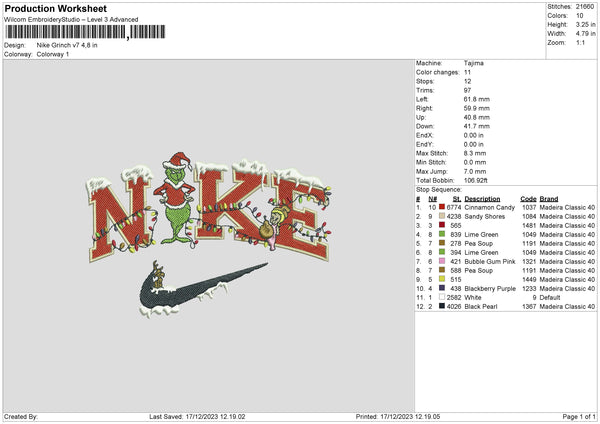600x424 pixels.
Task: Click the Right value 59.9 mm
Action: pos(476,108)
